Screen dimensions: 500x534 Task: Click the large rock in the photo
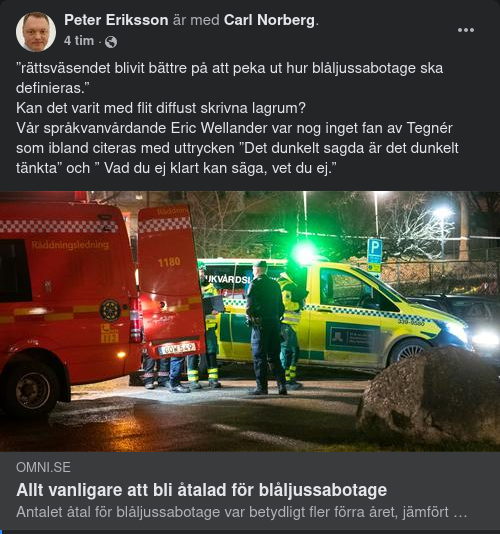pos(428,397)
